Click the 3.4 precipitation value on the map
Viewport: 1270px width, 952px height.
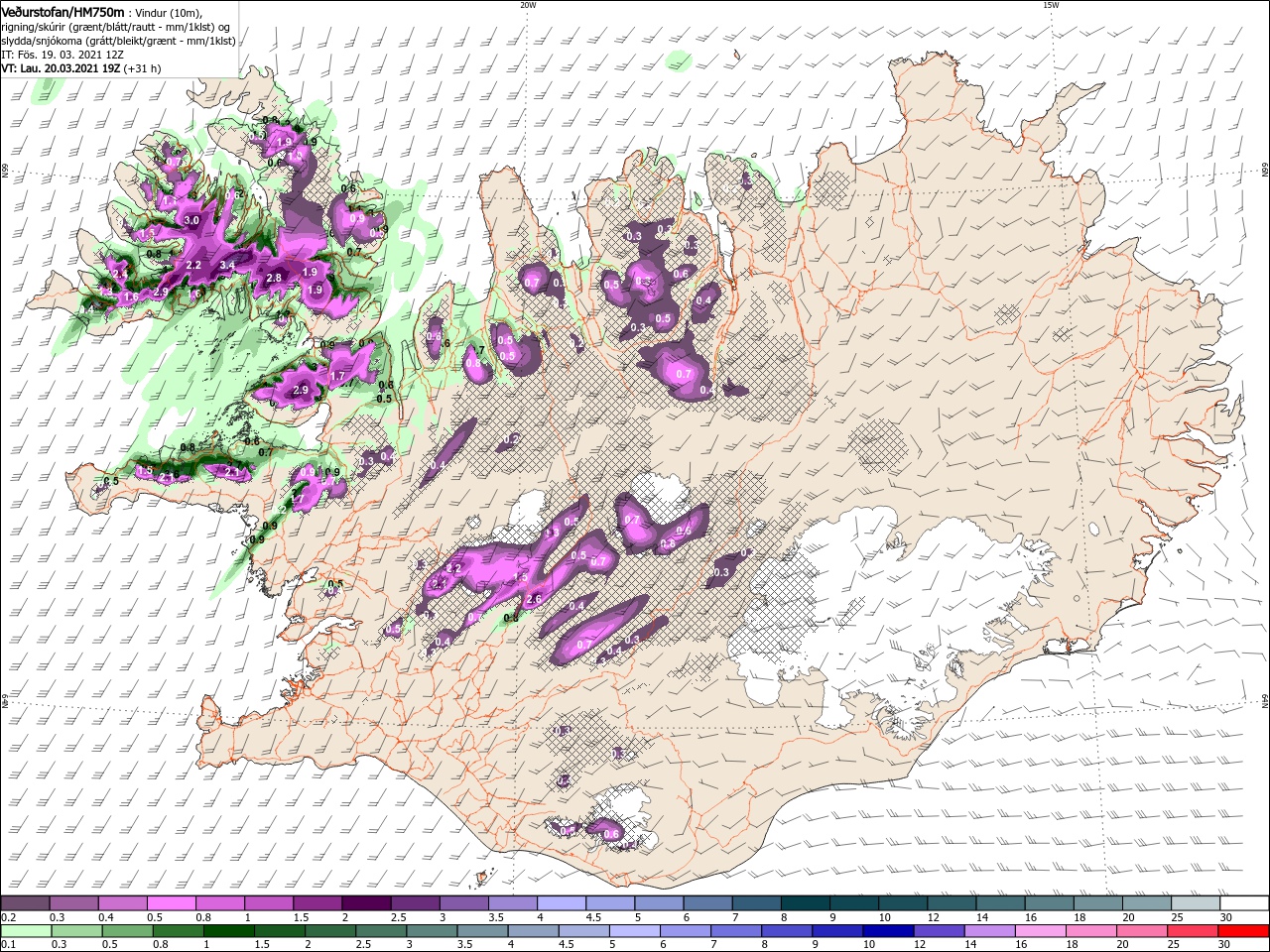click(x=227, y=265)
